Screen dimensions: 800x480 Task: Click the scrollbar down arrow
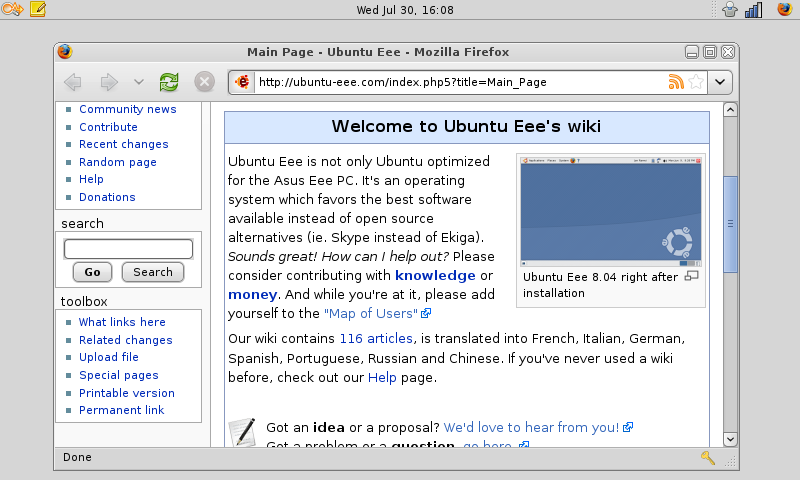730,439
